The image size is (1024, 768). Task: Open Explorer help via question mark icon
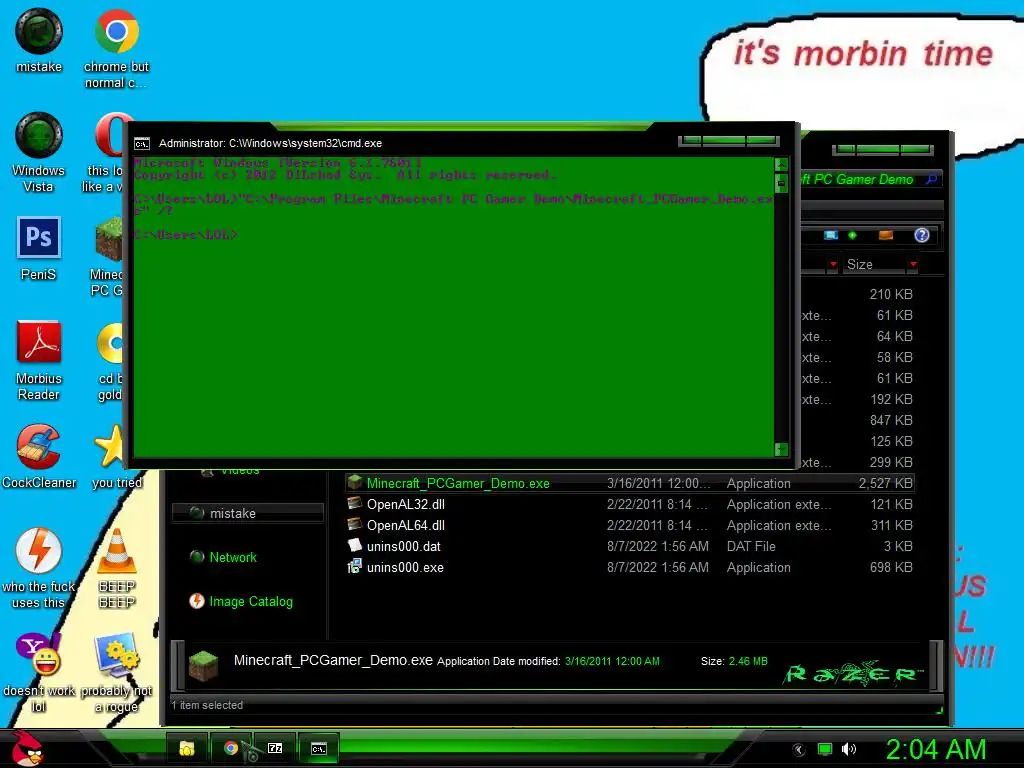pyautogui.click(x=921, y=235)
